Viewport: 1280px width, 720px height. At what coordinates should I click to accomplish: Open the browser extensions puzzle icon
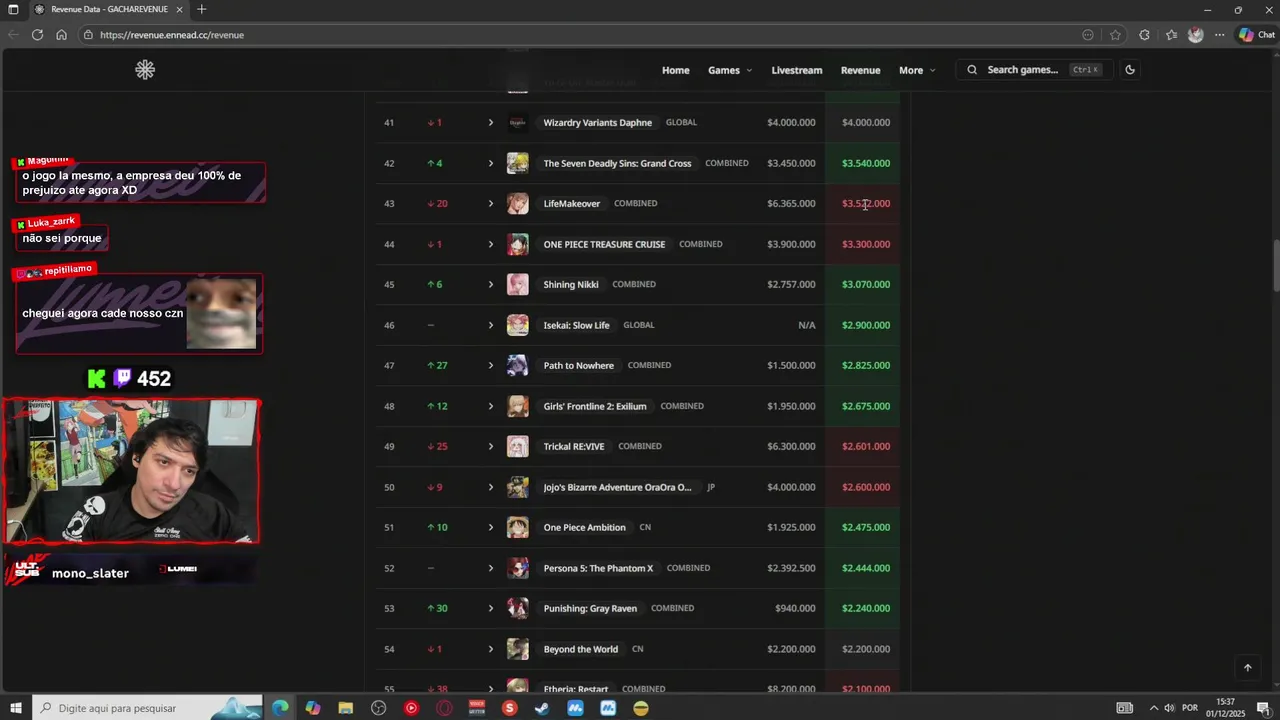pyautogui.click(x=1144, y=35)
